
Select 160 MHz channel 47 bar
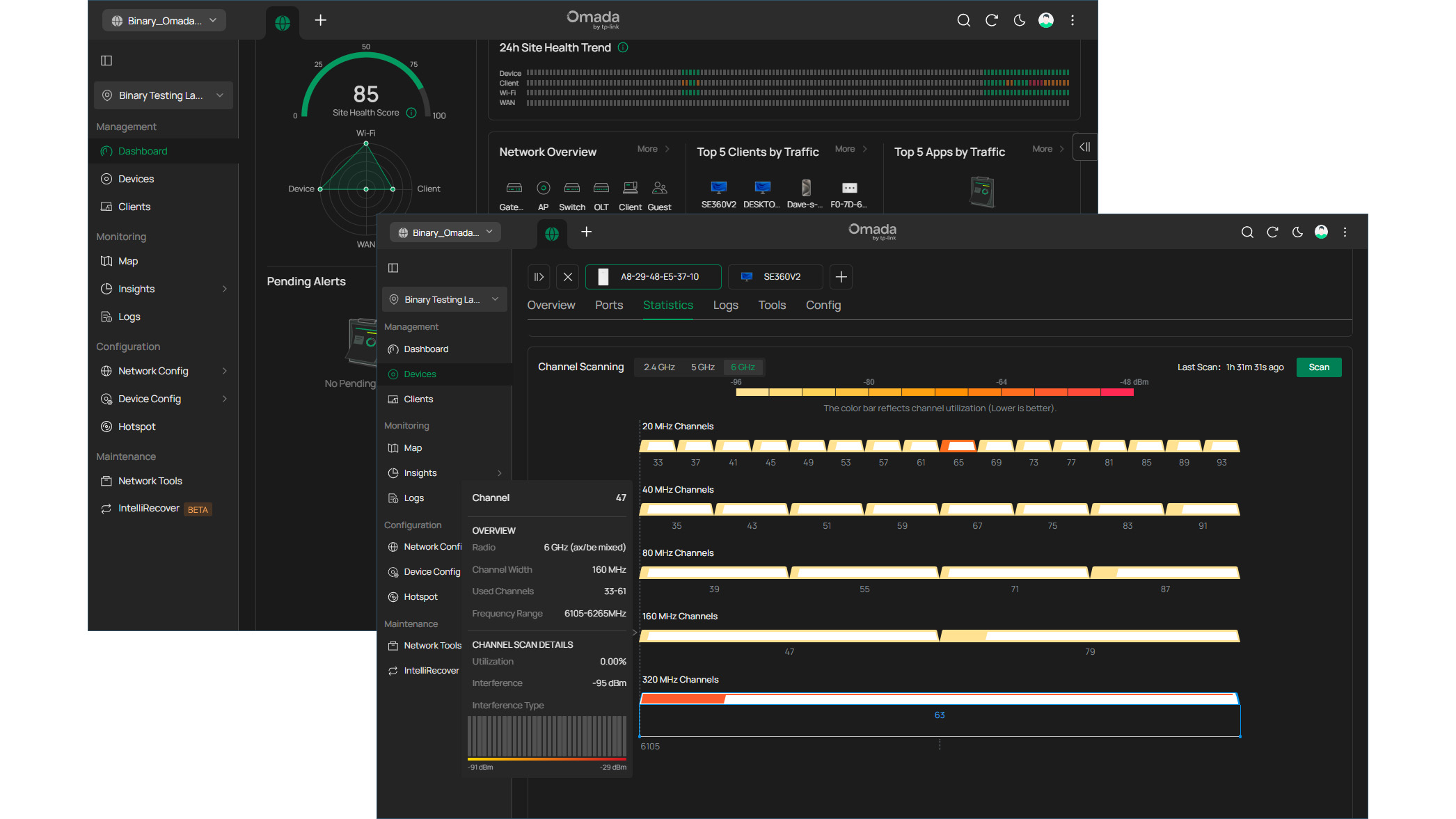(789, 636)
